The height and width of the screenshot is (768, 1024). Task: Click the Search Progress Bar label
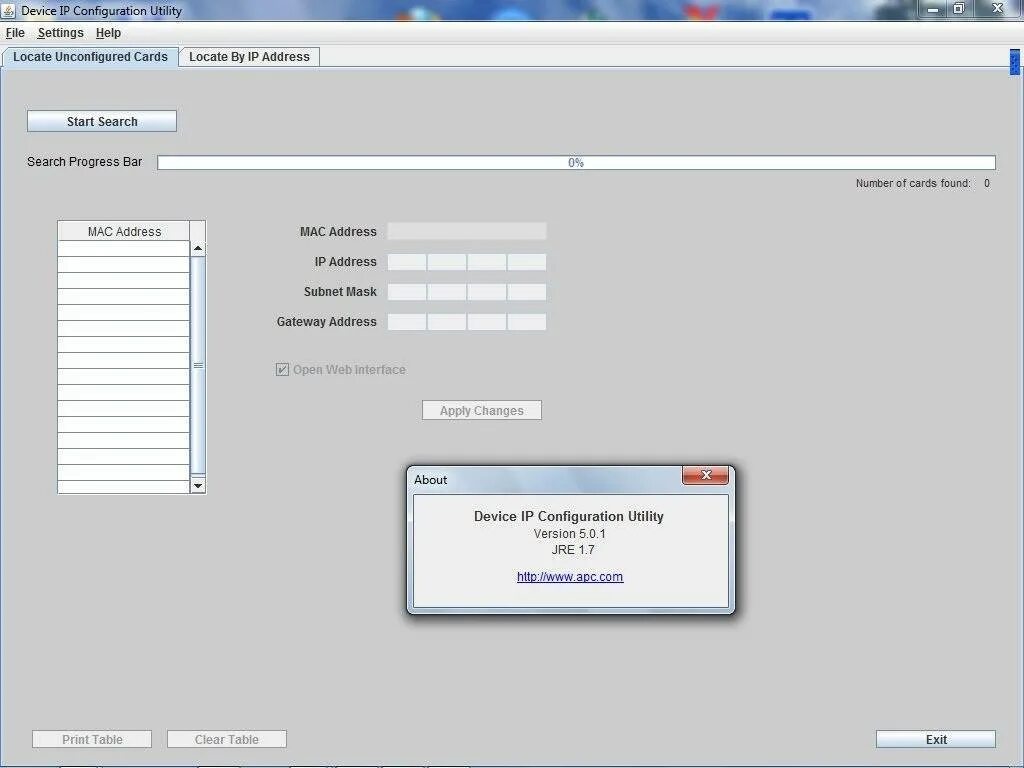click(84, 162)
